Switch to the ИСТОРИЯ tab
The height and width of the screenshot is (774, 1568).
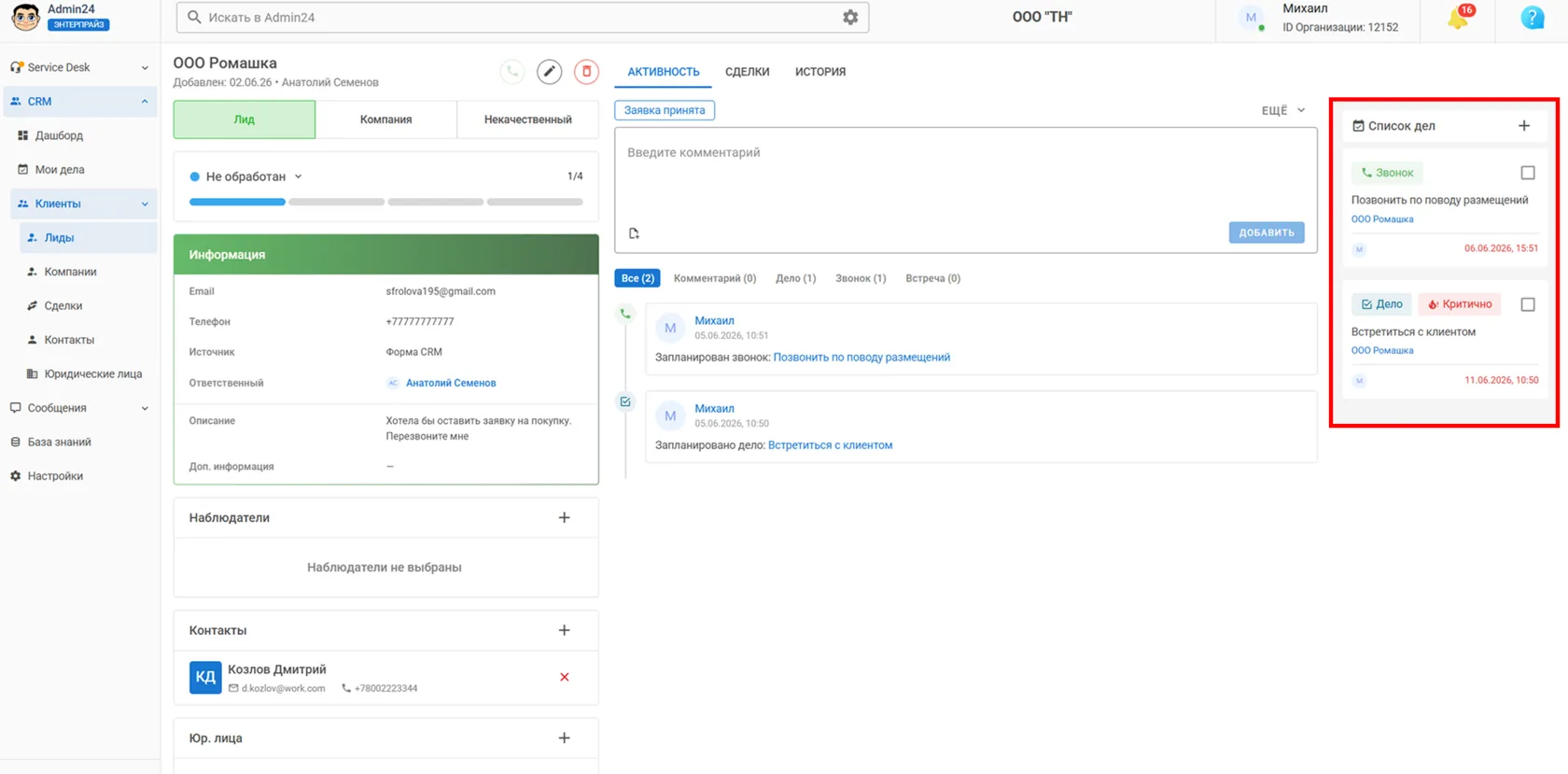(x=820, y=72)
